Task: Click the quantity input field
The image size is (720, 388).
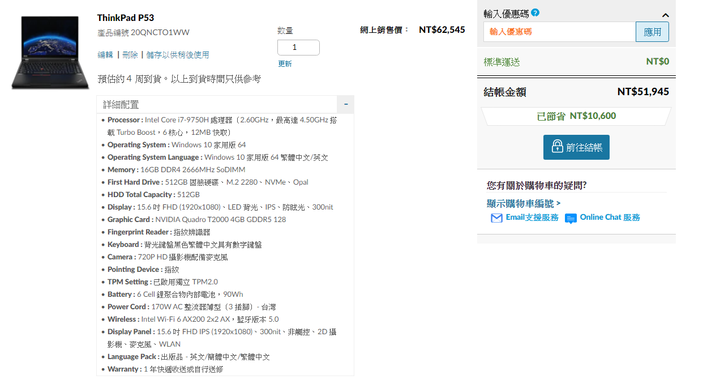Action: [298, 47]
